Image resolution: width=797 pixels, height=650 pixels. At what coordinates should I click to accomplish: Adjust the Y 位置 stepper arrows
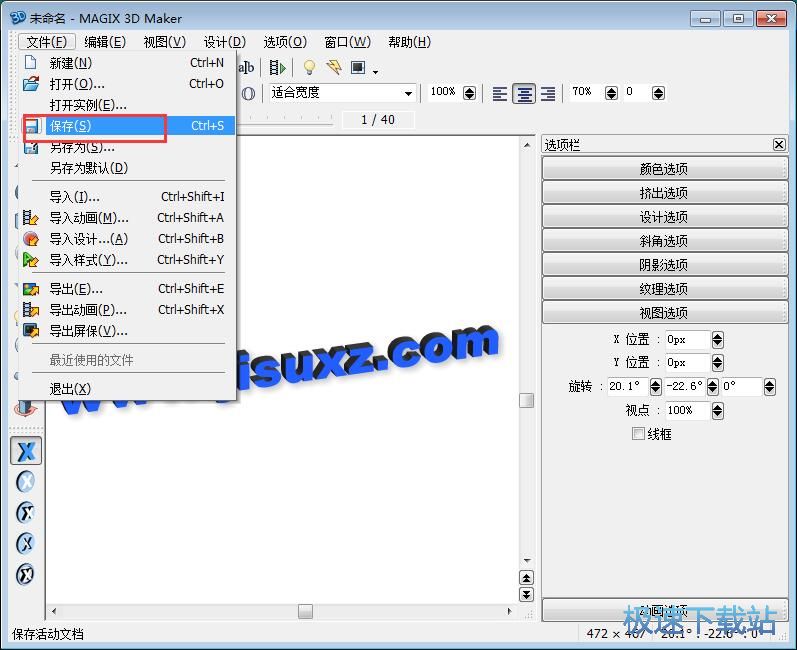click(717, 363)
